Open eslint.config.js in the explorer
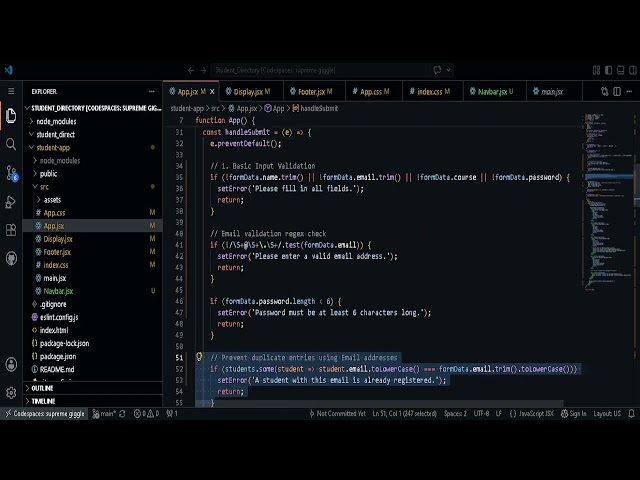This screenshot has width=640, height=480. [x=93, y=317]
